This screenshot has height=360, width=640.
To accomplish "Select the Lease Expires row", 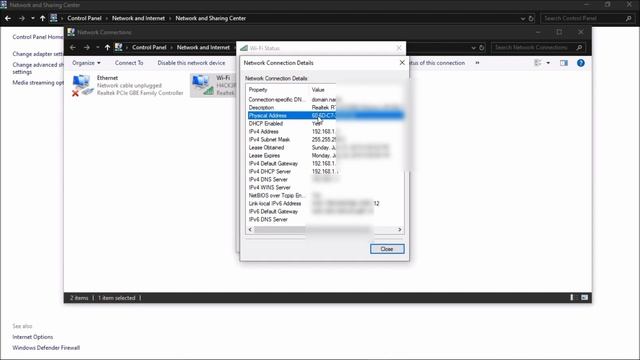I will point(326,156).
